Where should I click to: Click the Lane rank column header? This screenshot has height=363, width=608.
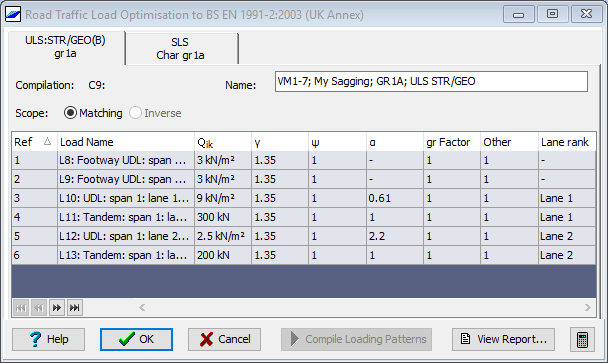coord(567,142)
